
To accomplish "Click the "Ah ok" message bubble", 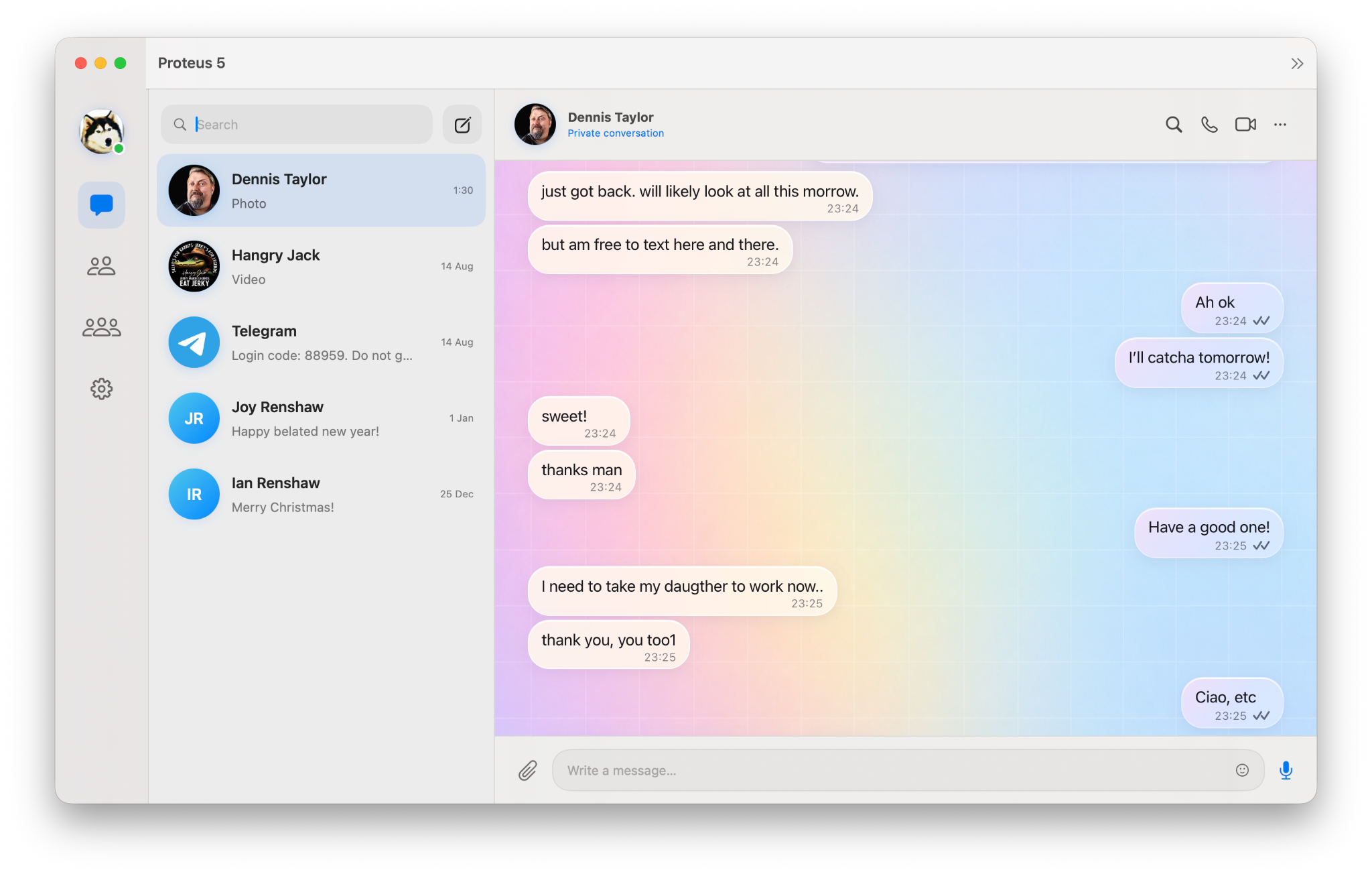I will pos(1232,308).
